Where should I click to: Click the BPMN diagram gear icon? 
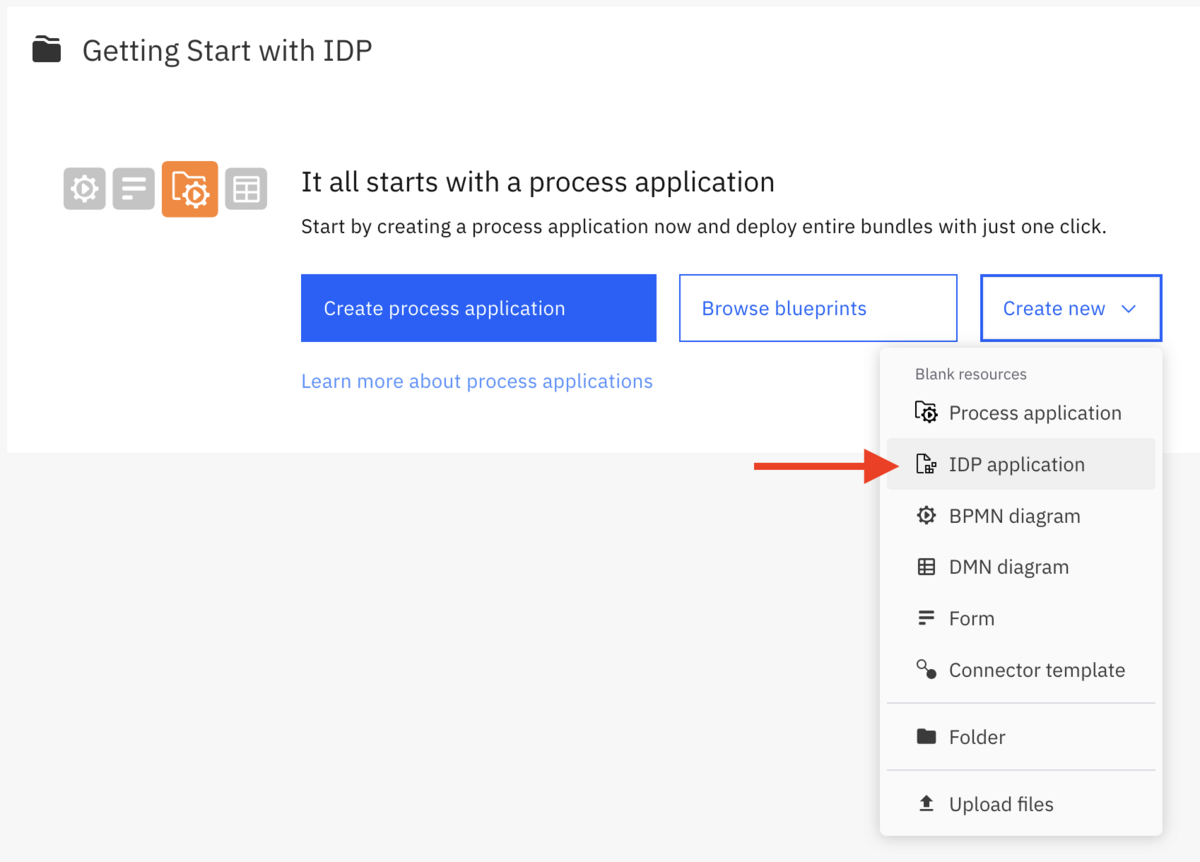(926, 516)
